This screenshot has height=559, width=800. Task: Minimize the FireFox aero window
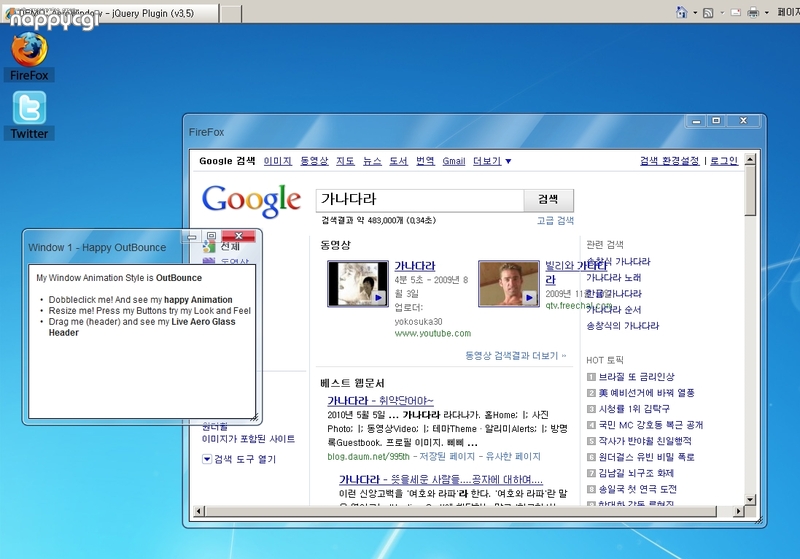[696, 121]
